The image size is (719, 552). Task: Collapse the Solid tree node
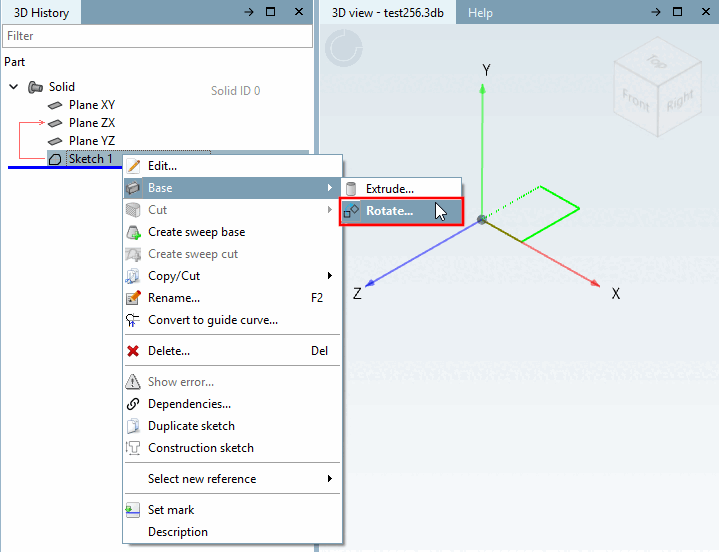pos(14,87)
